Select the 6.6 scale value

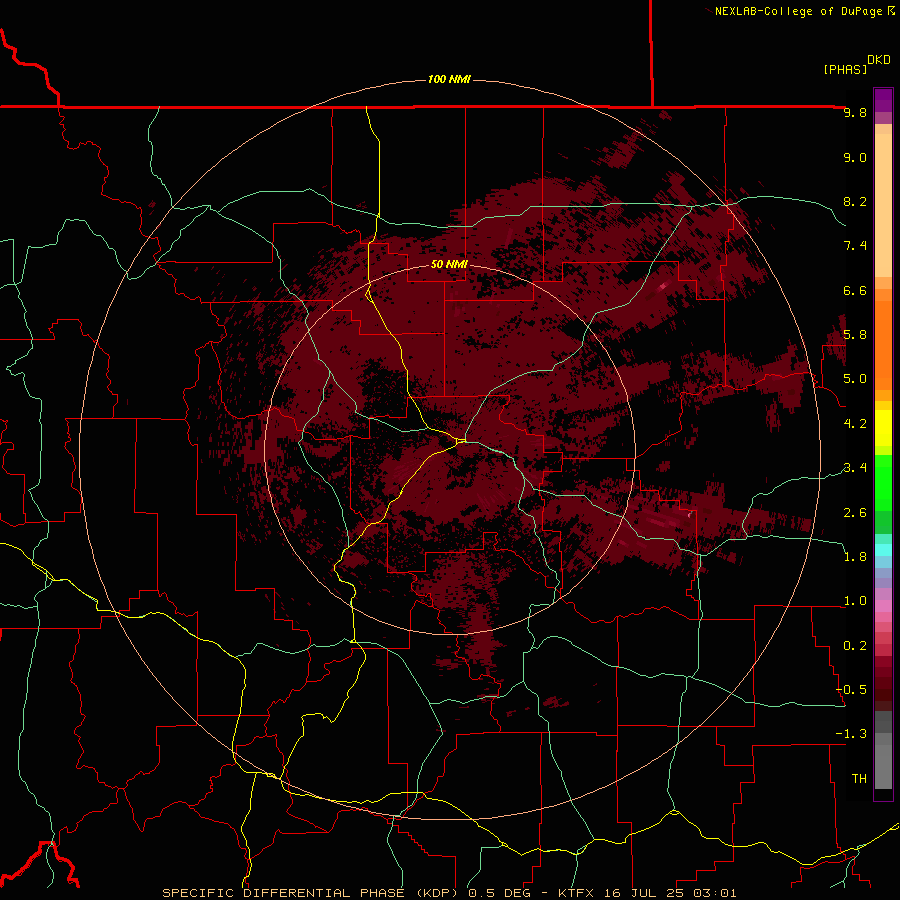point(855,290)
